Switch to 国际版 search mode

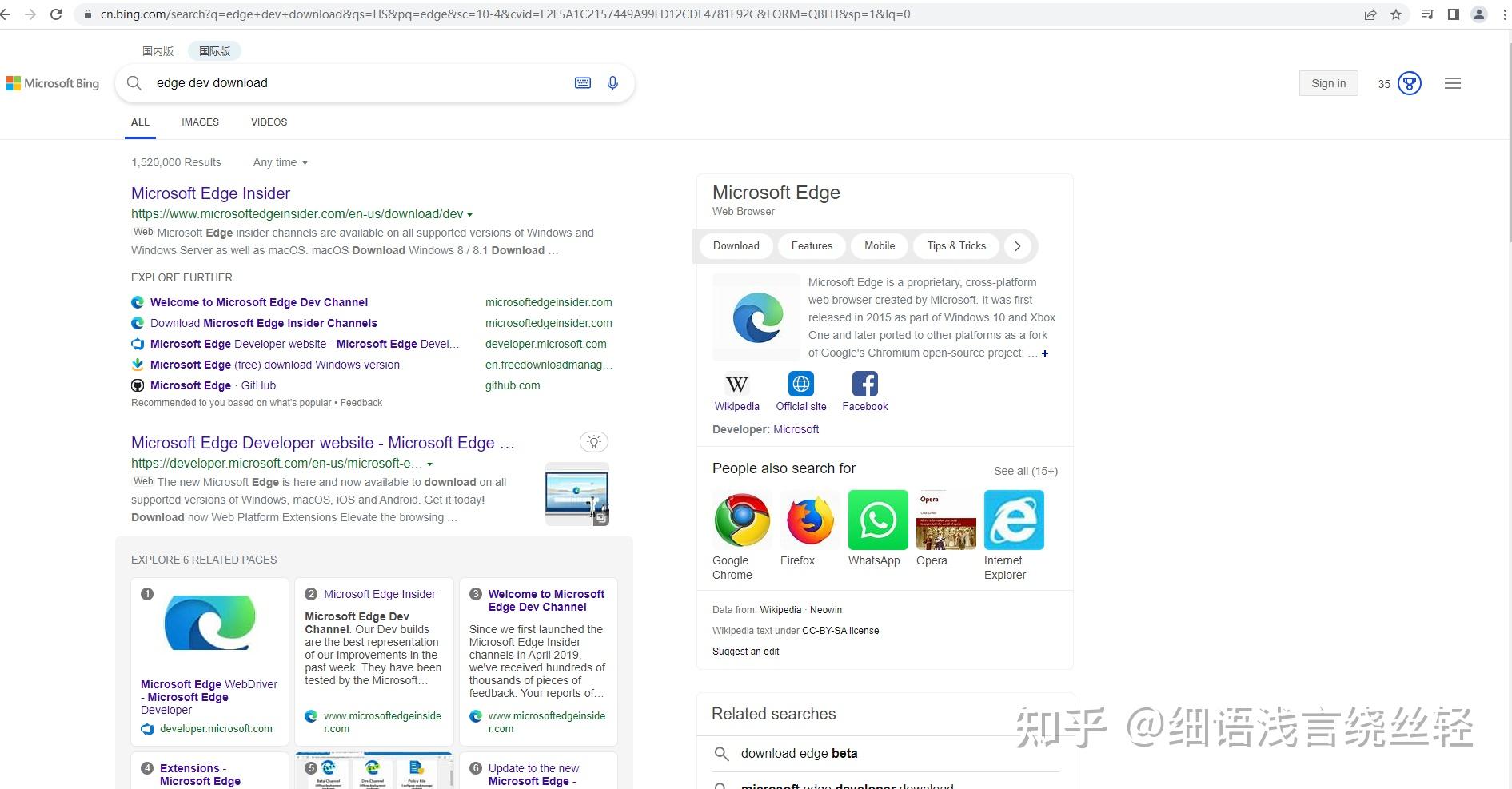pyautogui.click(x=214, y=50)
